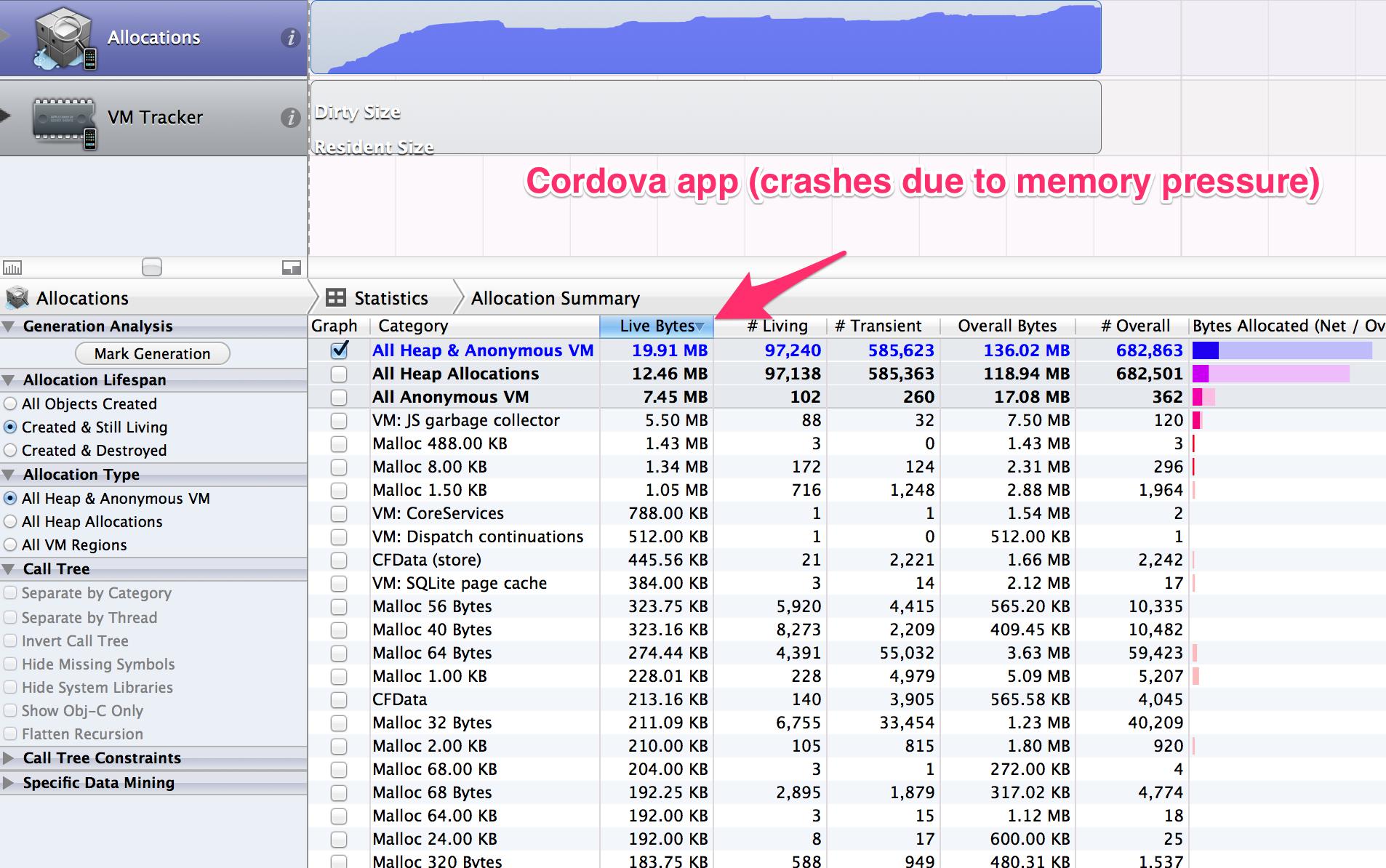Collapse the Allocation Lifespan section
This screenshot has height=868, width=1386.
[8, 380]
